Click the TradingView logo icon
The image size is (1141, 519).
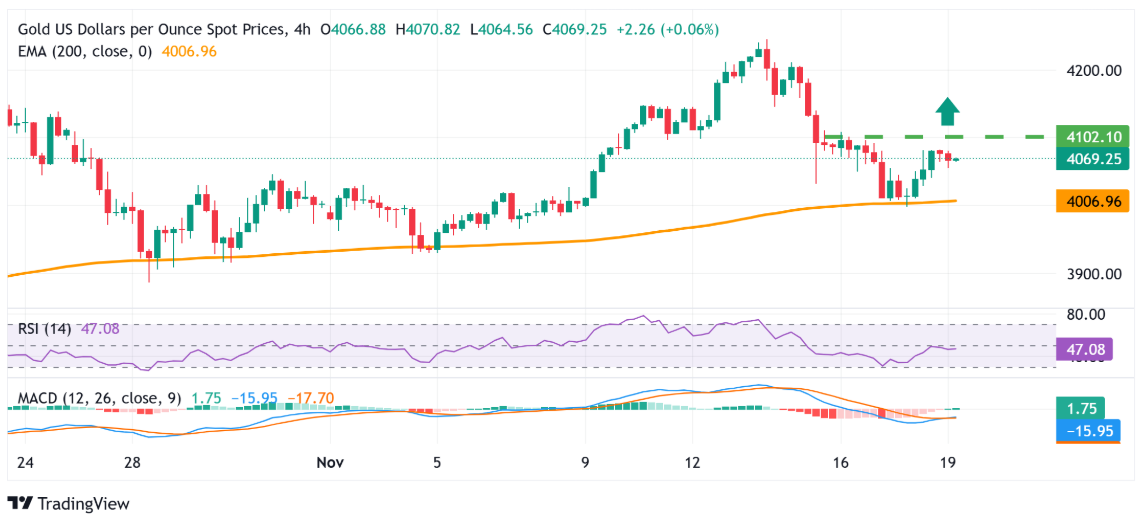20,503
